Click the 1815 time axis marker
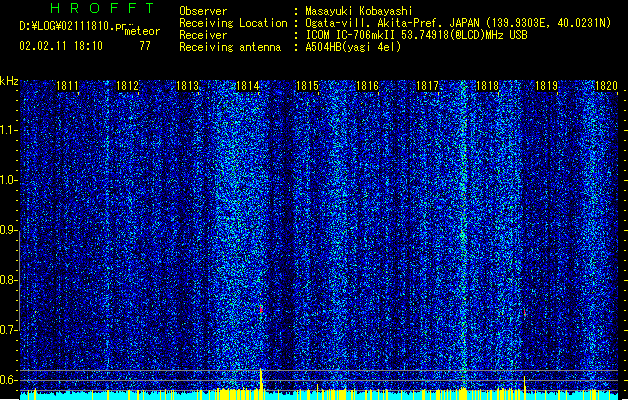Screen dimensions: 629x400 307,86
